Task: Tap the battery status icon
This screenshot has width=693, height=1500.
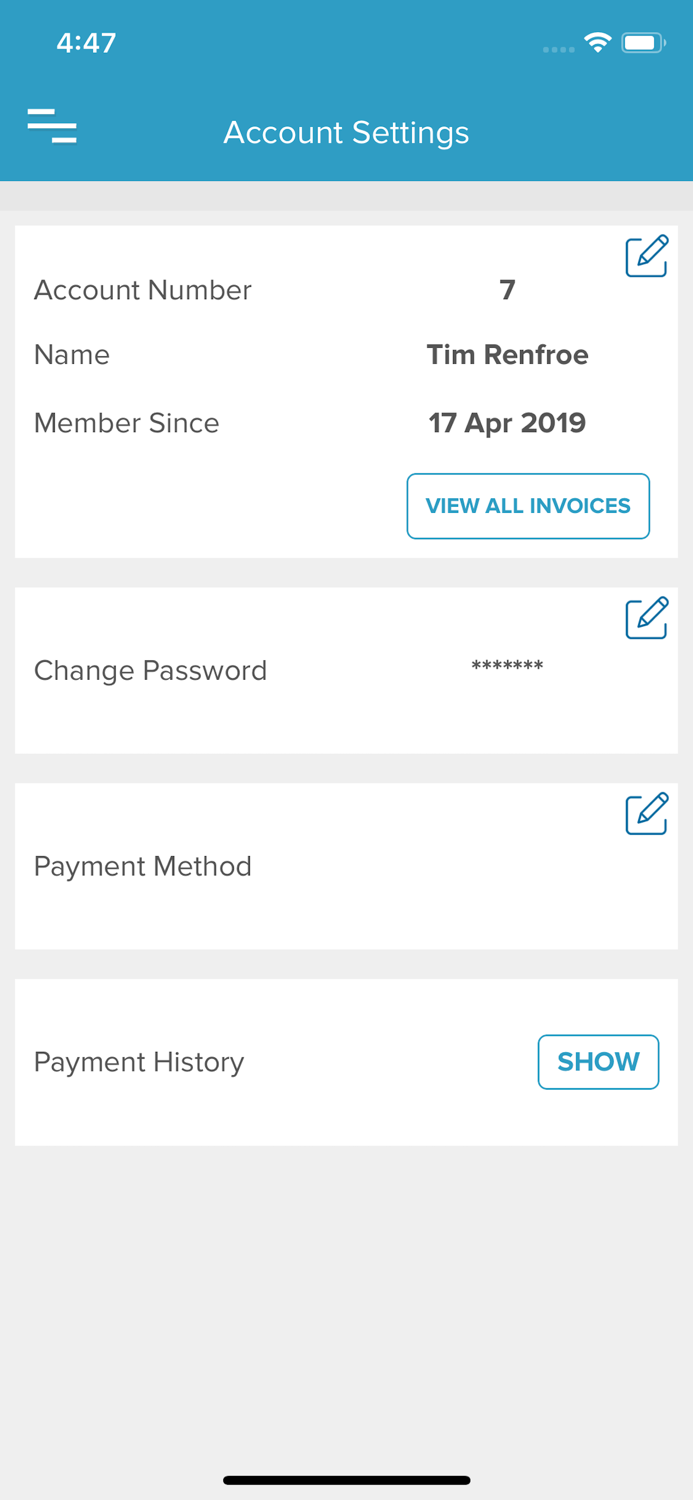Action: click(x=643, y=43)
